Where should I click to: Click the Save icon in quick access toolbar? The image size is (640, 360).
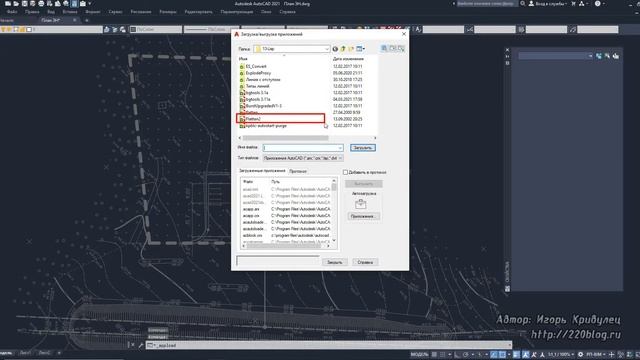pyautogui.click(x=24, y=4)
